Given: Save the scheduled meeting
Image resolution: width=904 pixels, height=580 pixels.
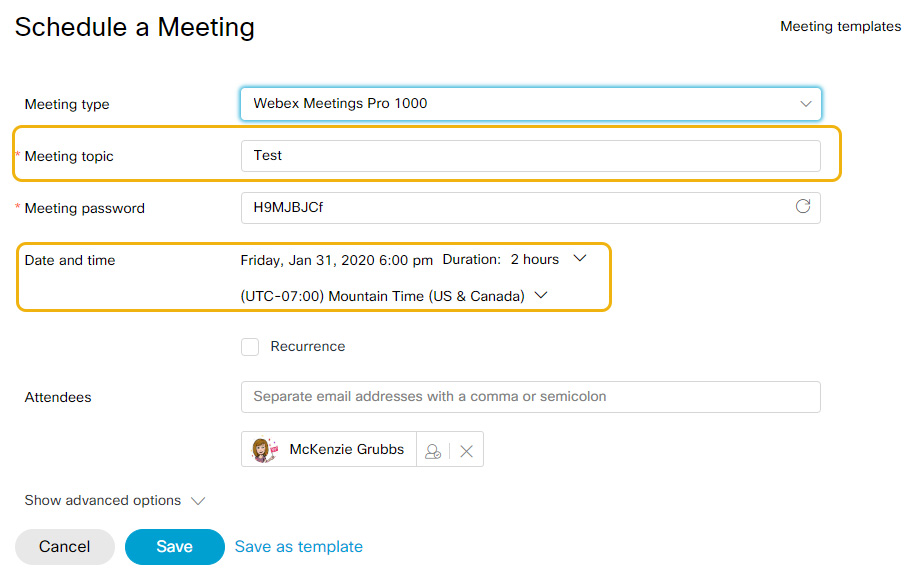Looking at the screenshot, I should tap(174, 547).
